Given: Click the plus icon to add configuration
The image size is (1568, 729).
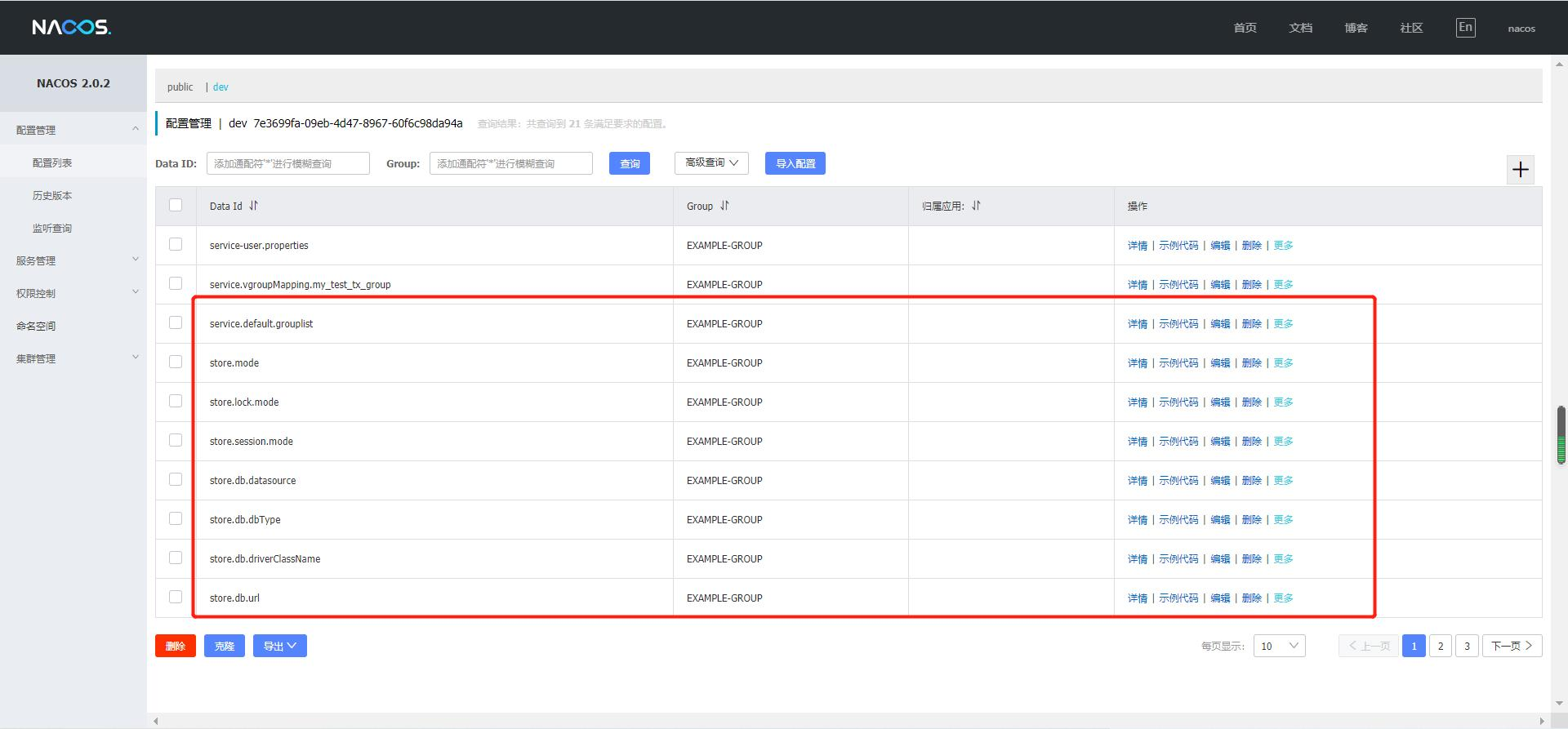Looking at the screenshot, I should [1520, 170].
